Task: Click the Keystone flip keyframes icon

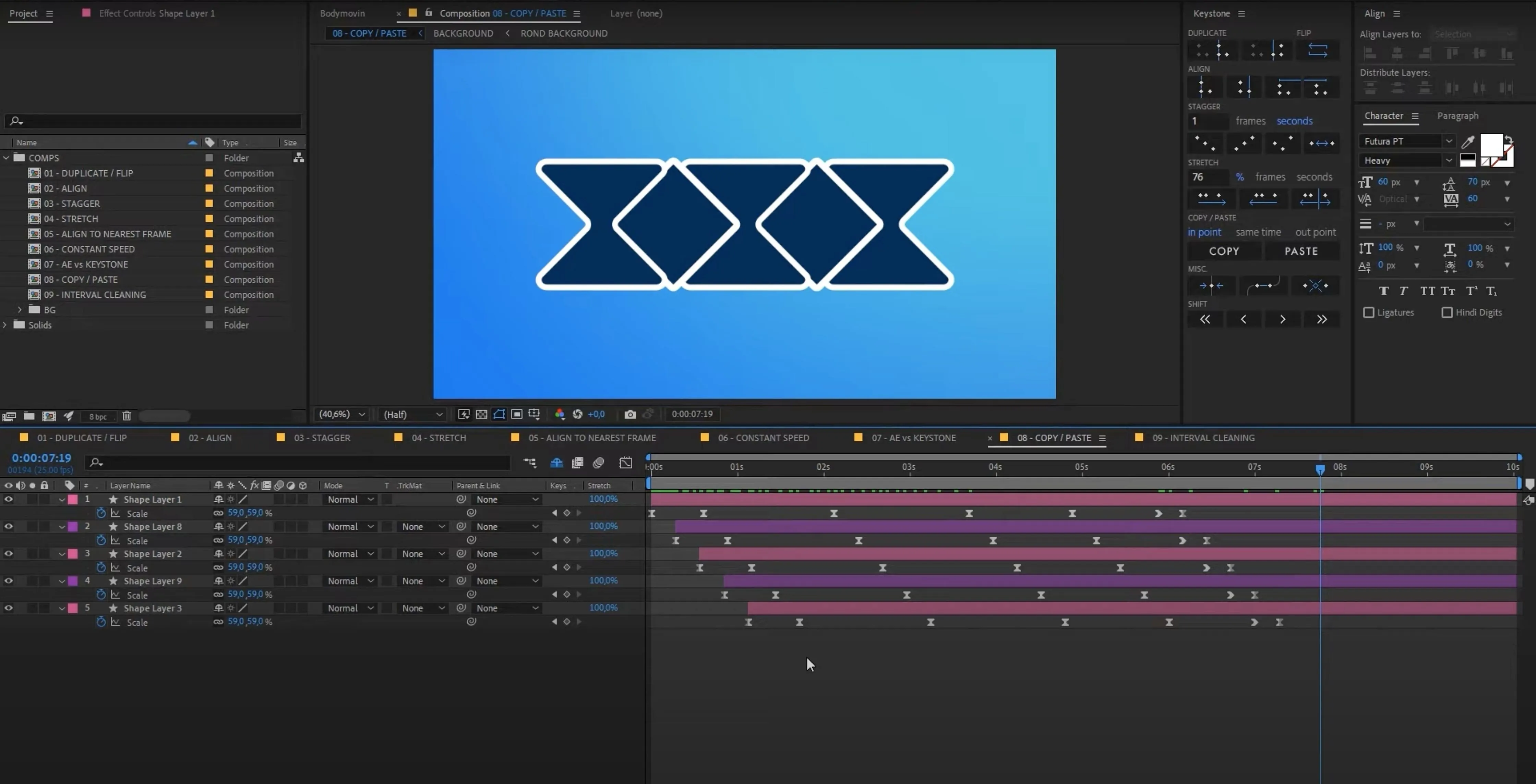Action: [x=1317, y=50]
